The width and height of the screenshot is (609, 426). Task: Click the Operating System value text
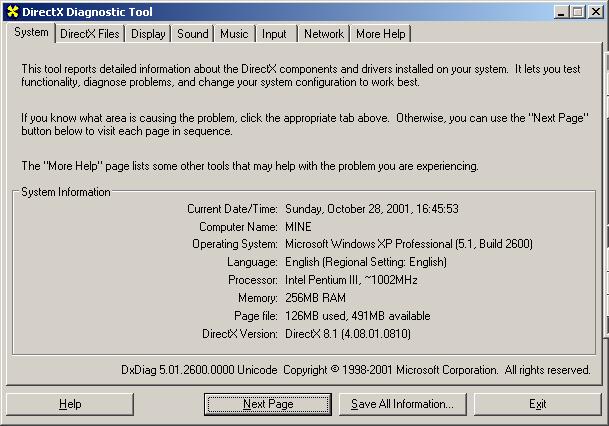(408, 244)
